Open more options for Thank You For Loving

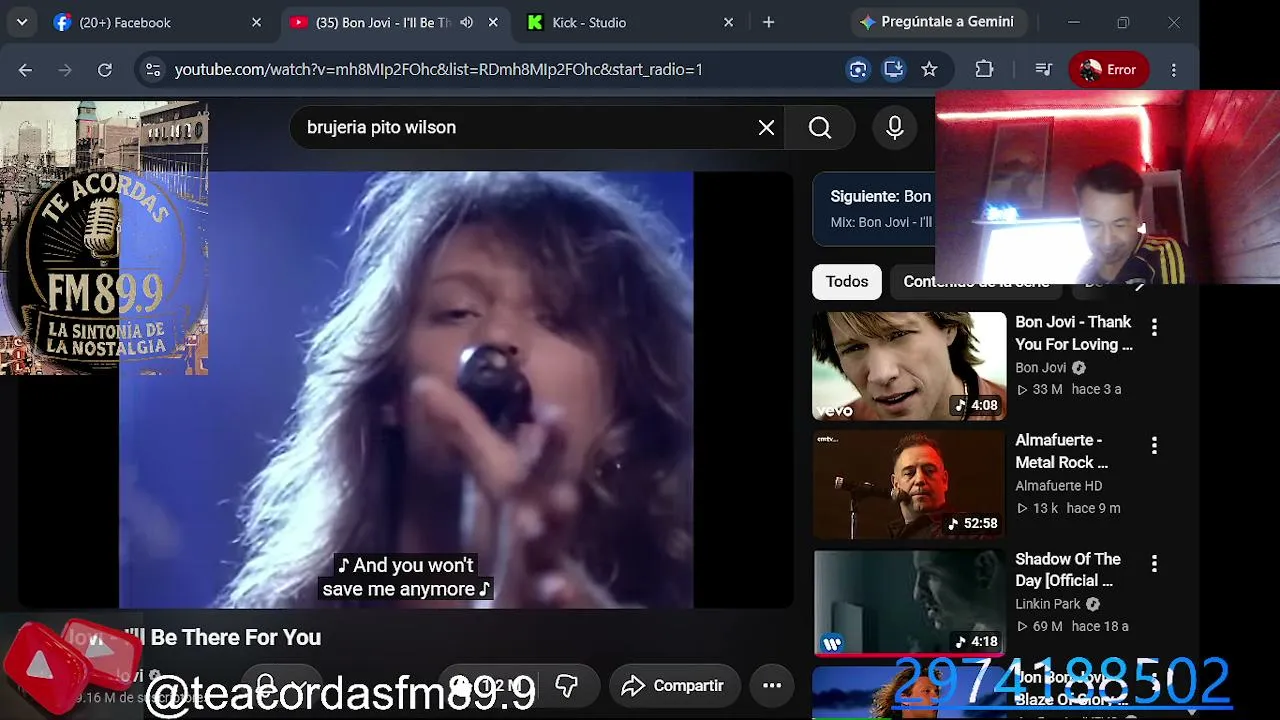point(1154,327)
